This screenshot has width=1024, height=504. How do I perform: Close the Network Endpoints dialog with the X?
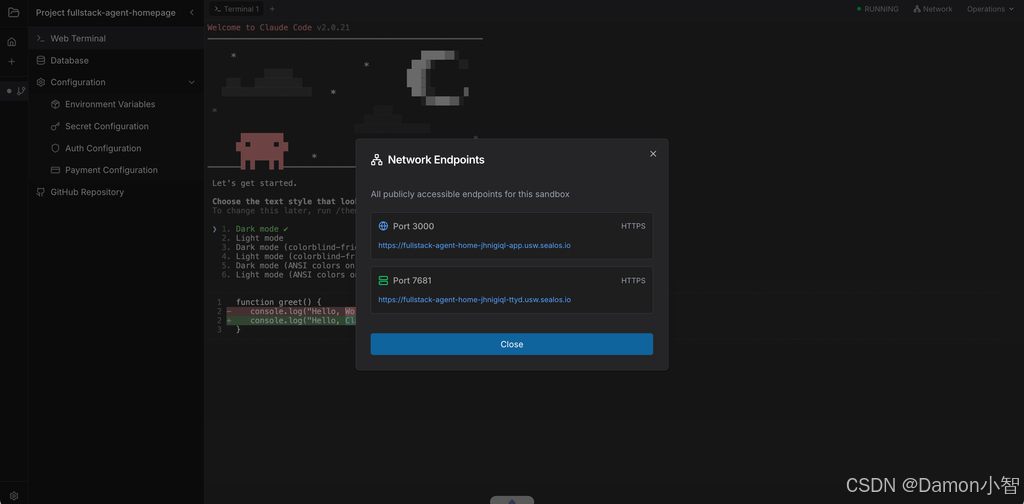(x=653, y=154)
